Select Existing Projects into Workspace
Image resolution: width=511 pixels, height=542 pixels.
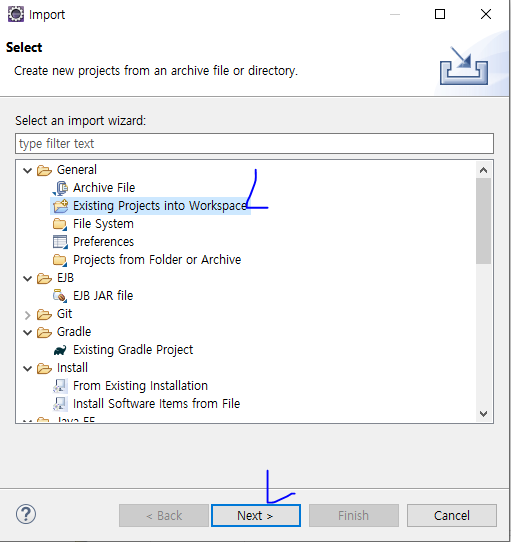160,206
